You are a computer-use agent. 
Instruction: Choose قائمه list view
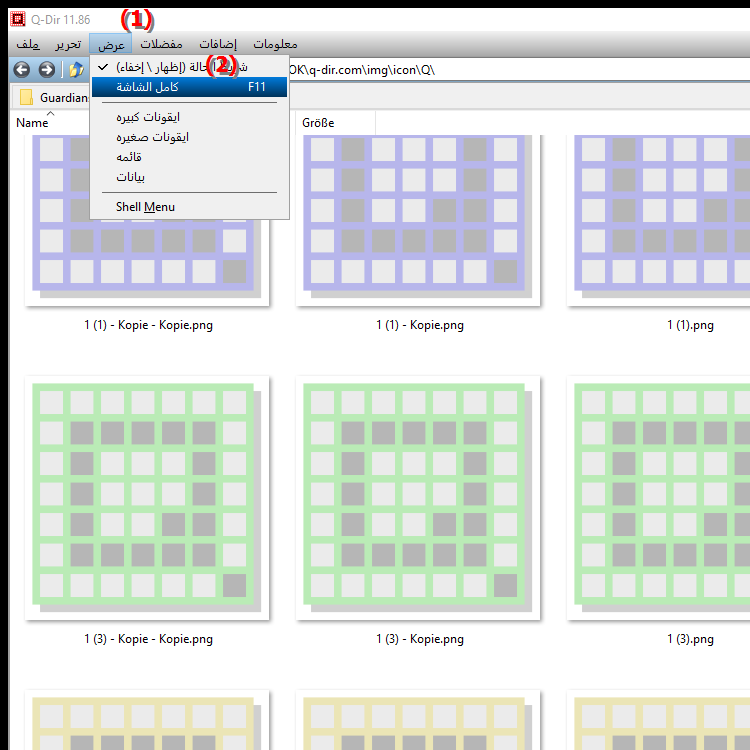pyautogui.click(x=189, y=157)
